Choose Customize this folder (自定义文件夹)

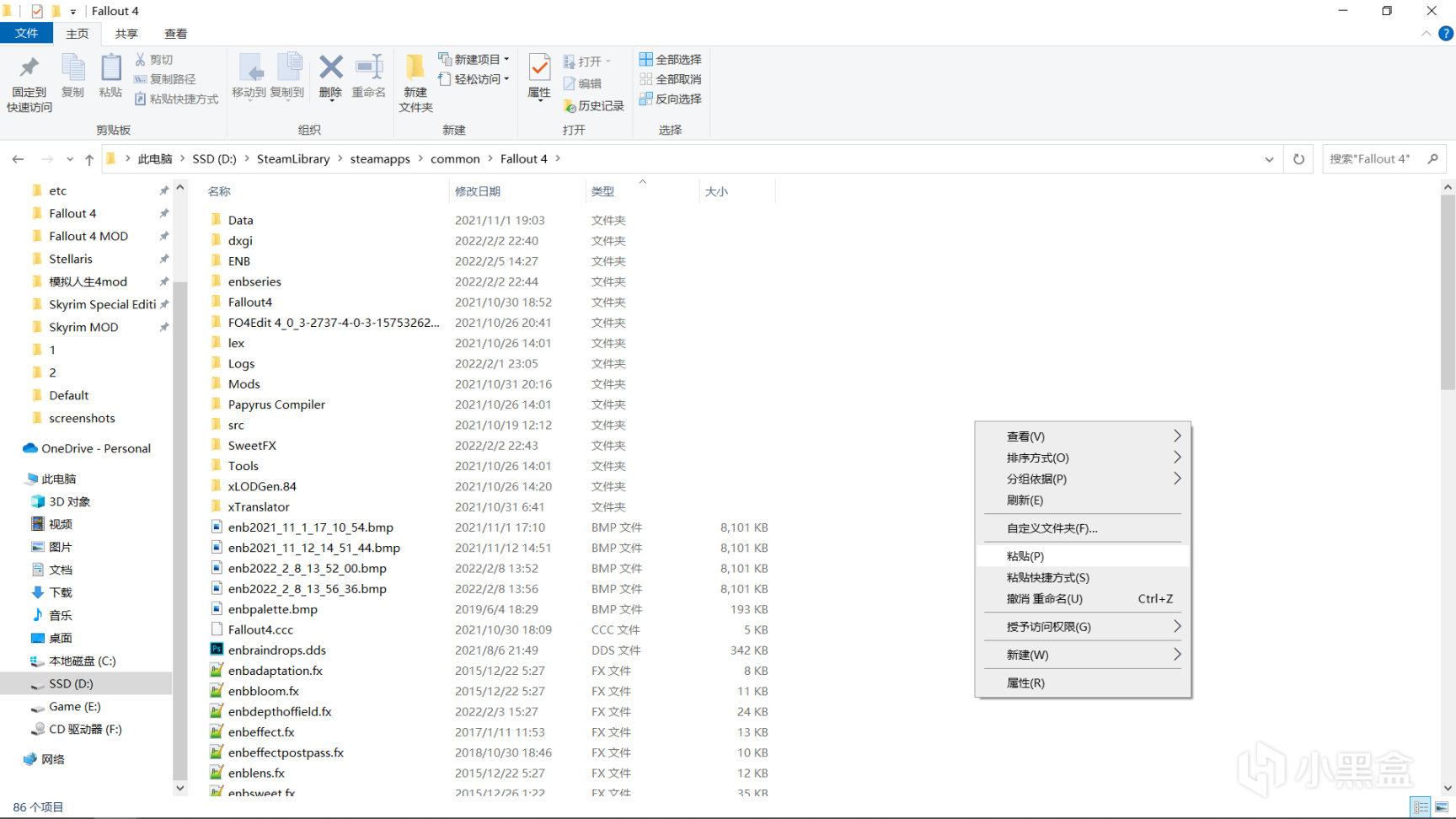1083,528
